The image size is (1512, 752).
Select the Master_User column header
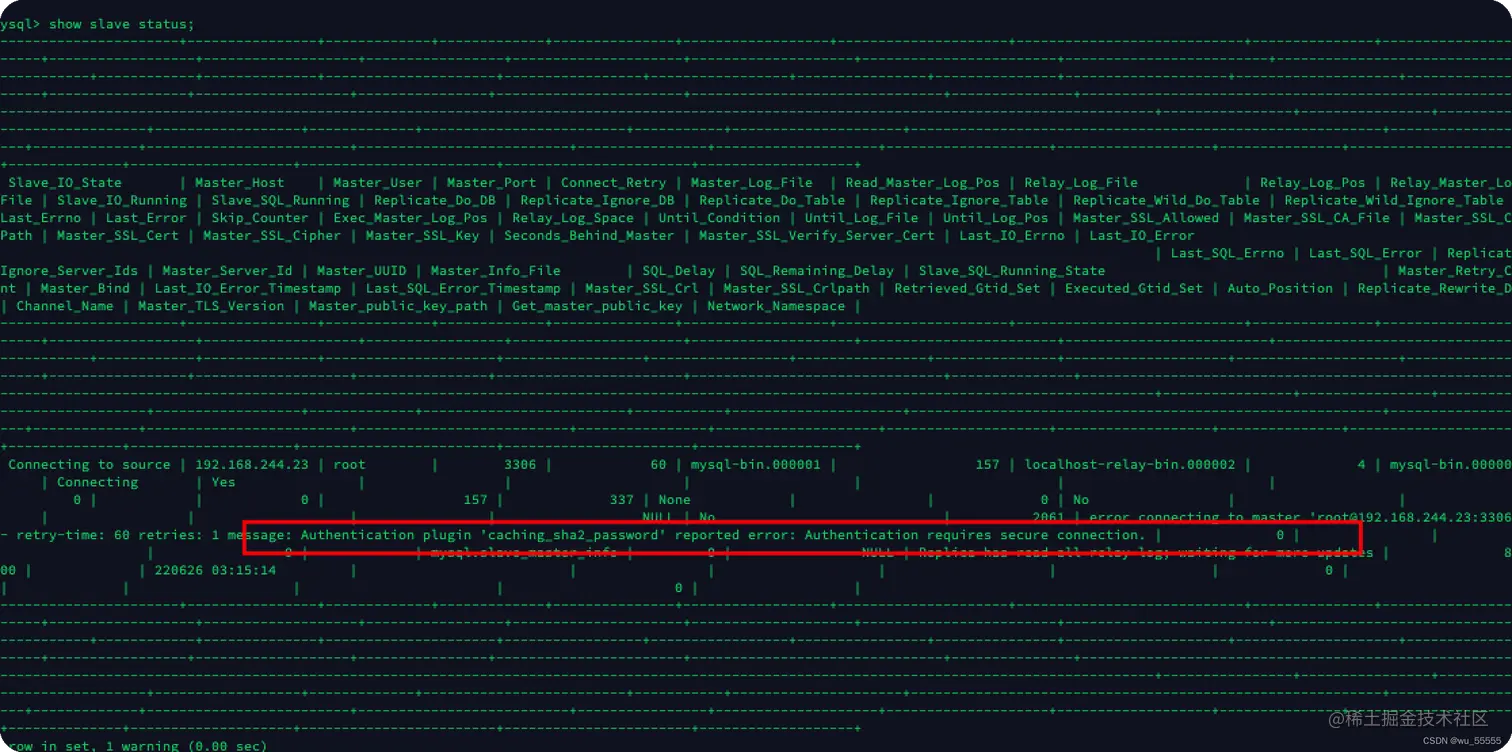[x=377, y=183]
